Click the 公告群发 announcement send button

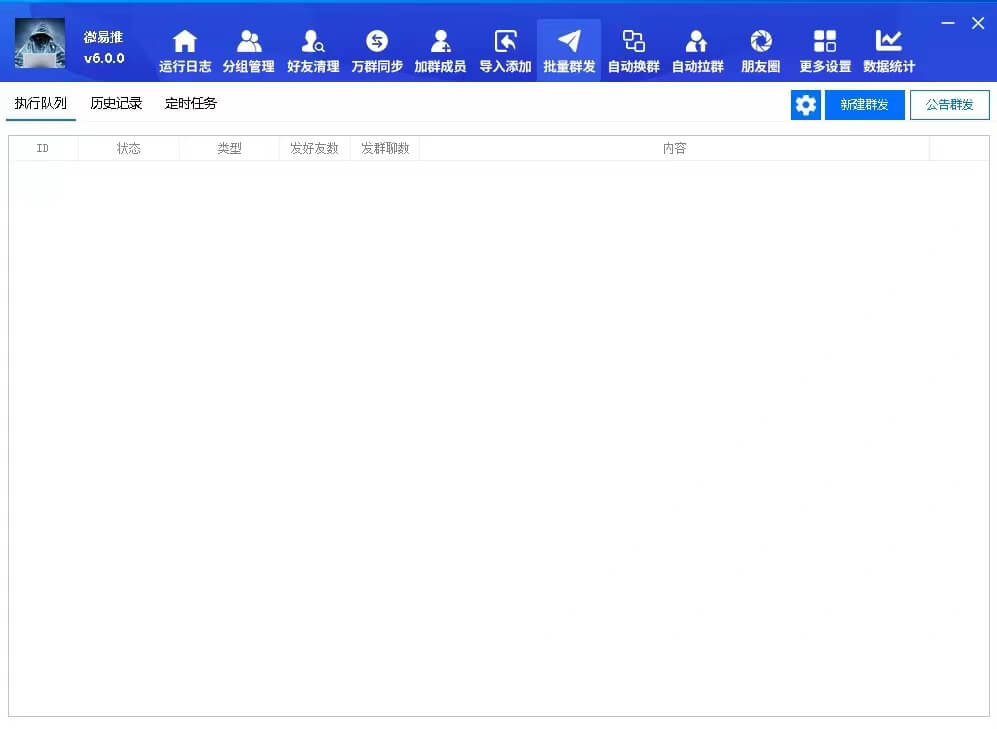click(949, 104)
